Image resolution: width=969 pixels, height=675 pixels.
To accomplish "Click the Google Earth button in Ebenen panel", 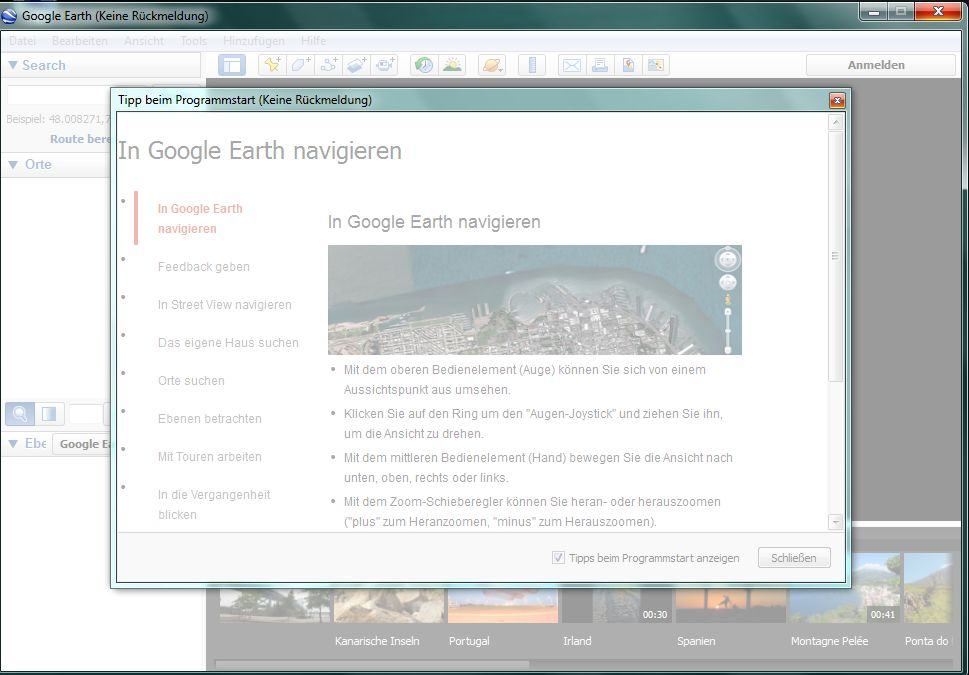I will coord(82,444).
